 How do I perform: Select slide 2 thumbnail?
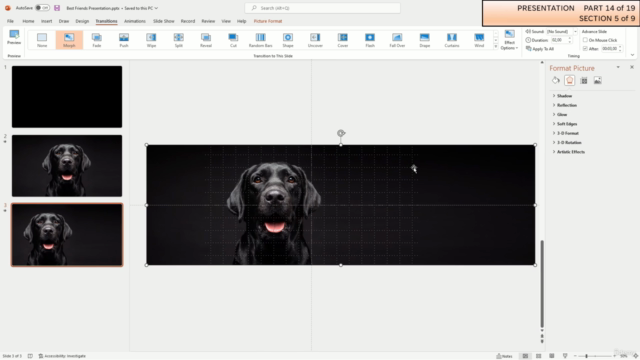click(67, 166)
